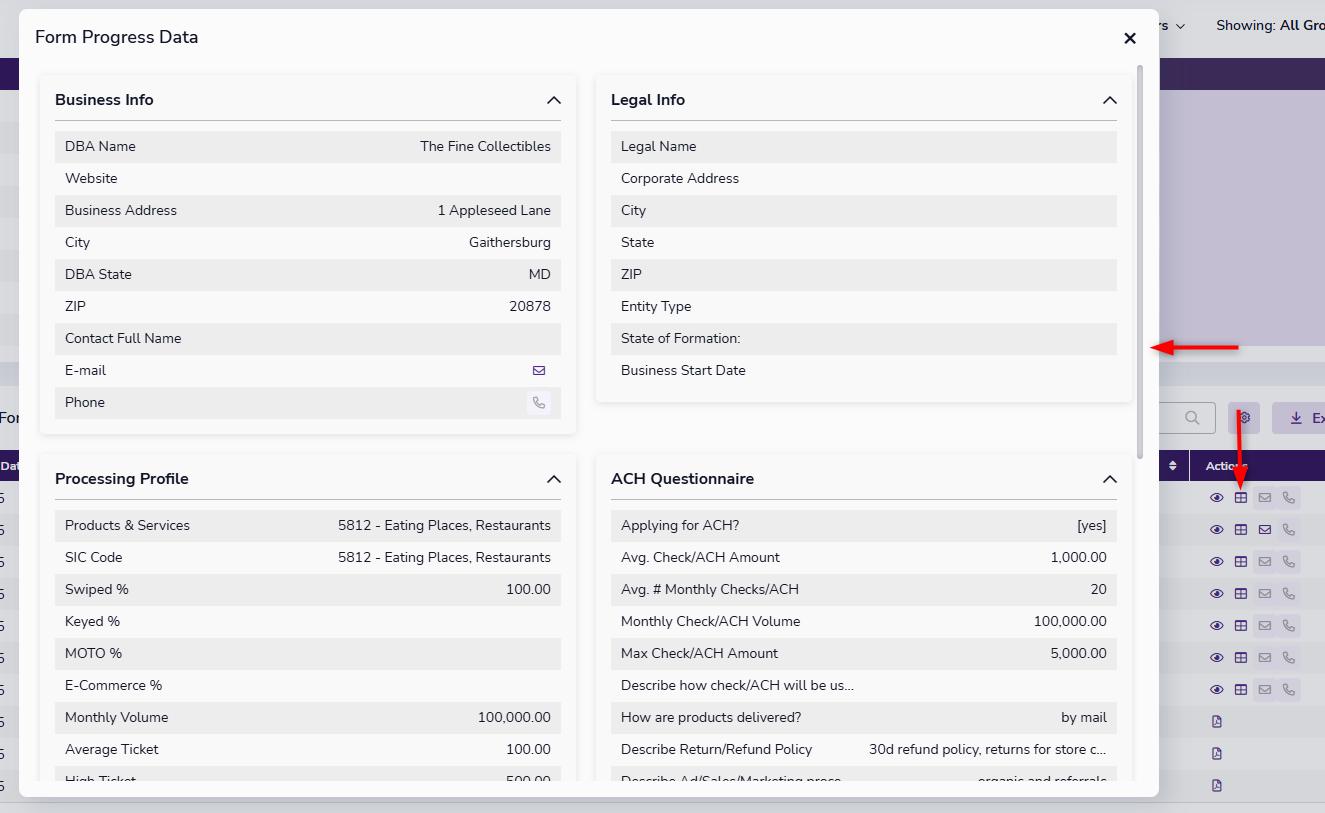Click the Avg. Check/ACH Amount '1,000.00'
This screenshot has height=813, width=1325.
(x=1078, y=557)
